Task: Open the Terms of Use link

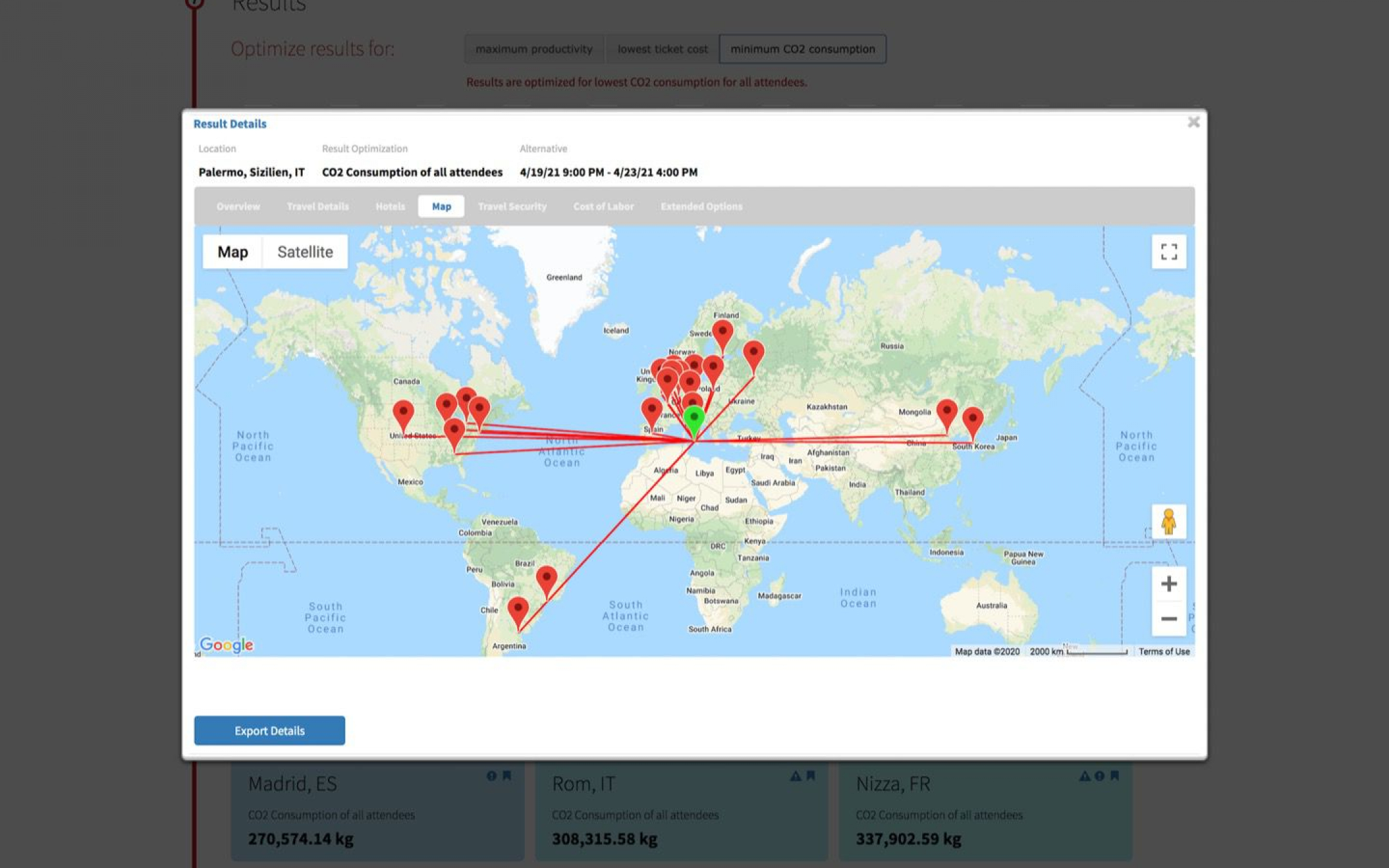Action: 1164,651
